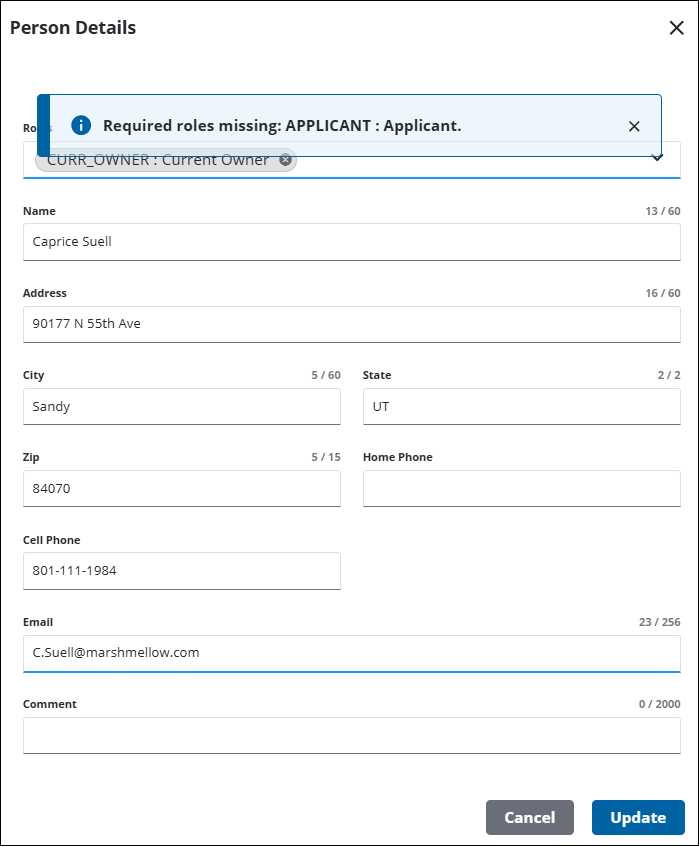Screen dimensions: 699x846
Task: Click the Comment character counter 0 / 2000
Action: pyautogui.click(x=660, y=704)
